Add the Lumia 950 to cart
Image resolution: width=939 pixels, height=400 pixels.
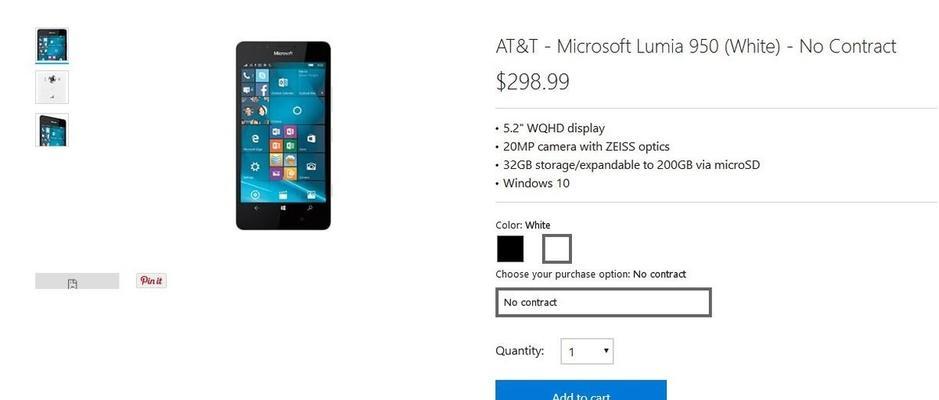[581, 390]
